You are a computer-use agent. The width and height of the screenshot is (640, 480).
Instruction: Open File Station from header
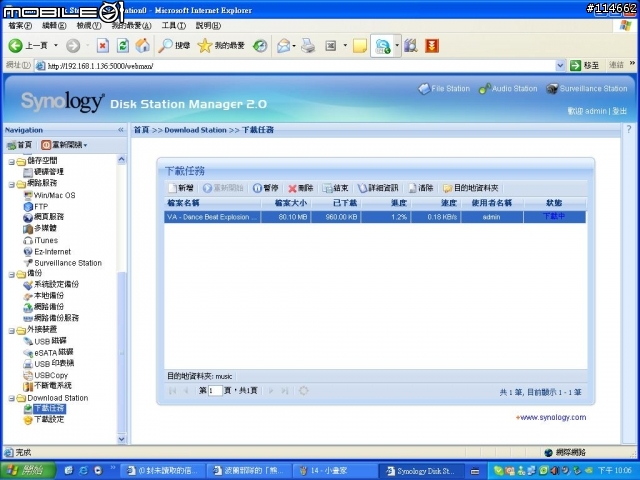(x=444, y=89)
